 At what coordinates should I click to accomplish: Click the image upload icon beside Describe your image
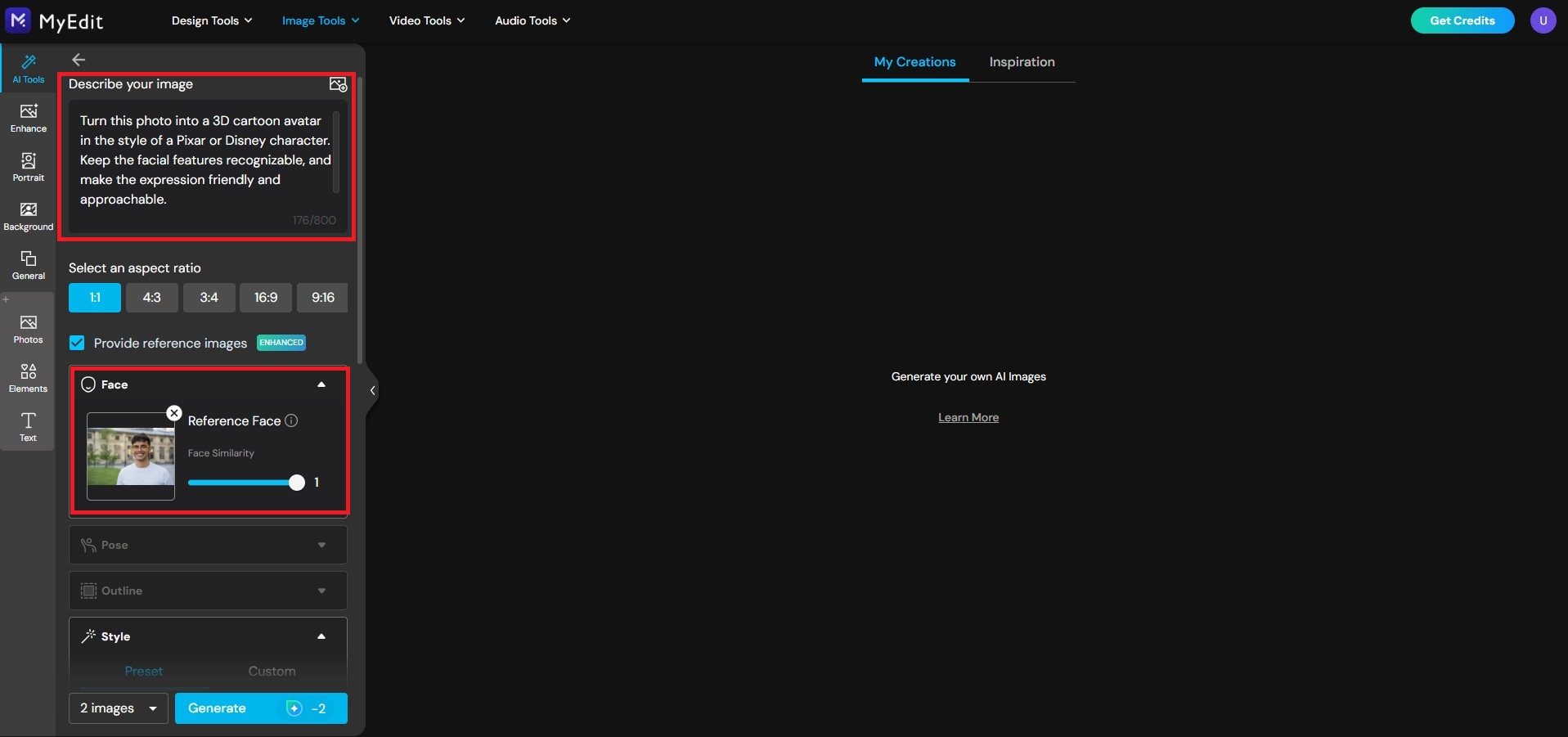click(338, 84)
